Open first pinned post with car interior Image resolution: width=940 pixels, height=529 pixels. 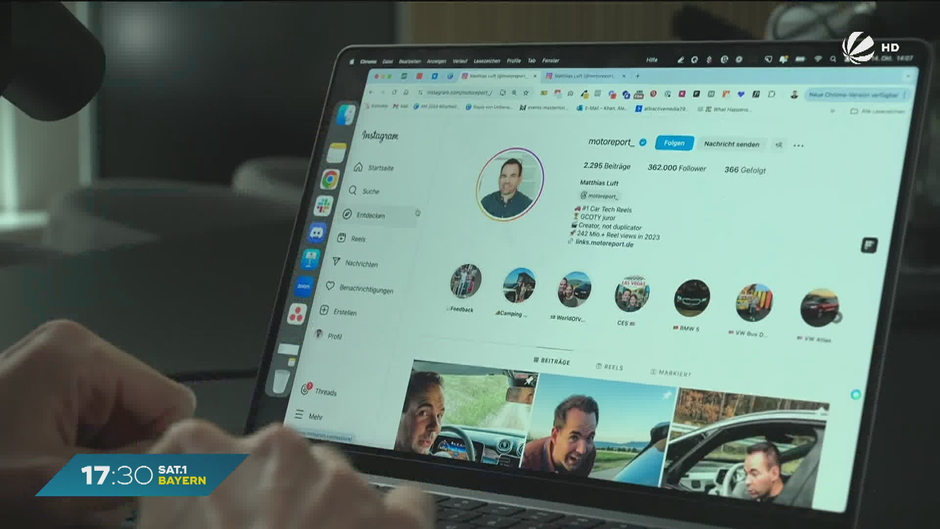coord(466,413)
